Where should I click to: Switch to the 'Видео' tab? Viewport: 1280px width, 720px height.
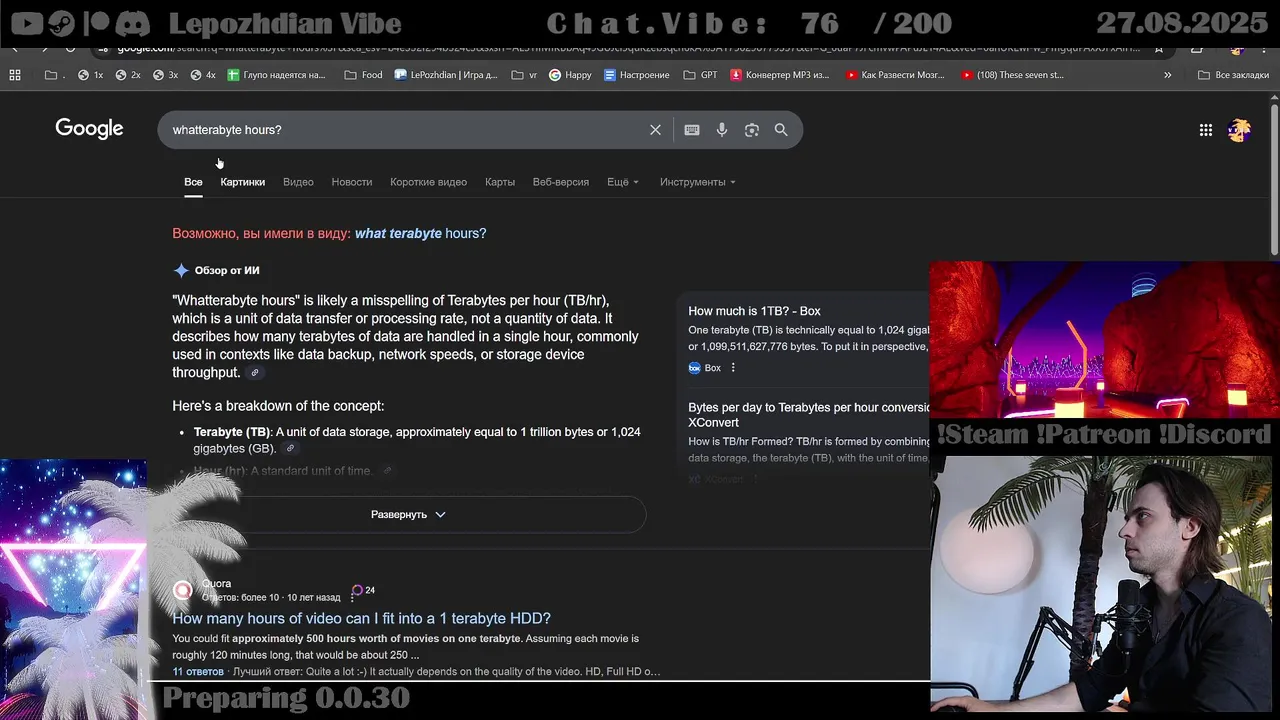298,182
